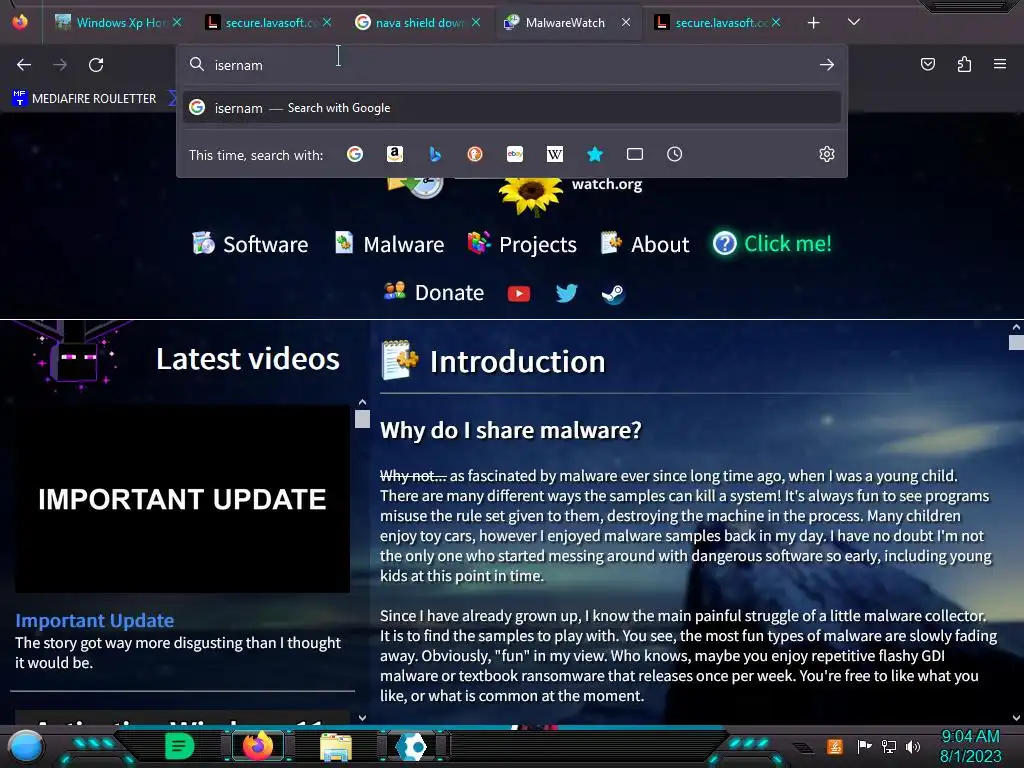Search this time with Bing

[x=435, y=154]
